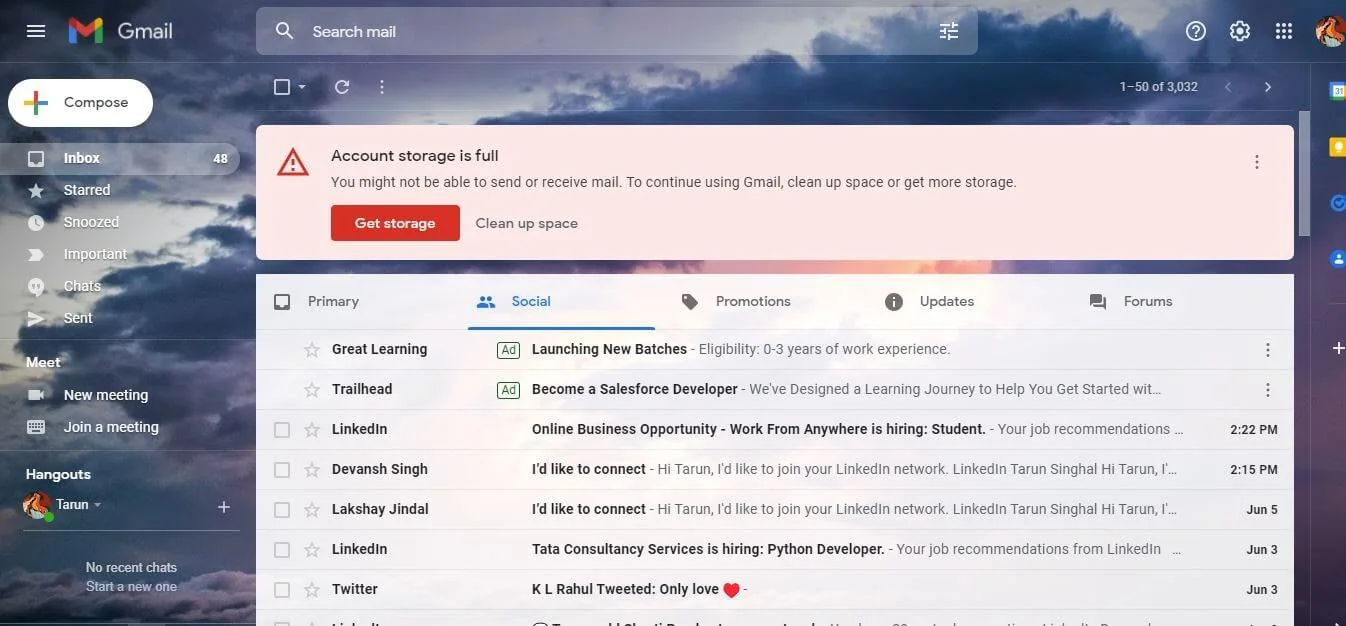Viewport: 1346px width, 626px height.
Task: Select the Devansh Singh email checkbox
Action: pyautogui.click(x=282, y=469)
